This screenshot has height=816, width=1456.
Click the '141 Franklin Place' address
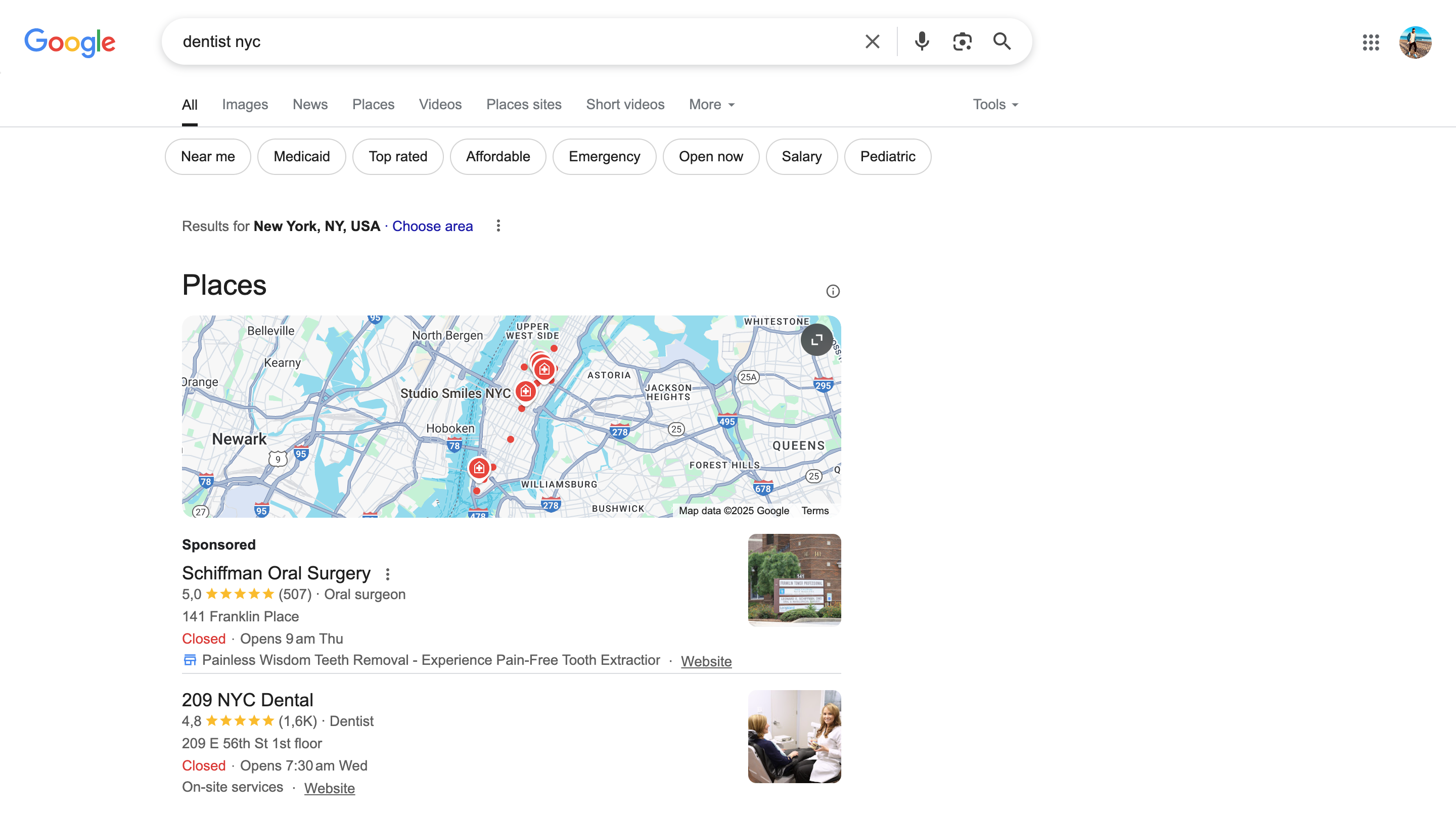240,616
